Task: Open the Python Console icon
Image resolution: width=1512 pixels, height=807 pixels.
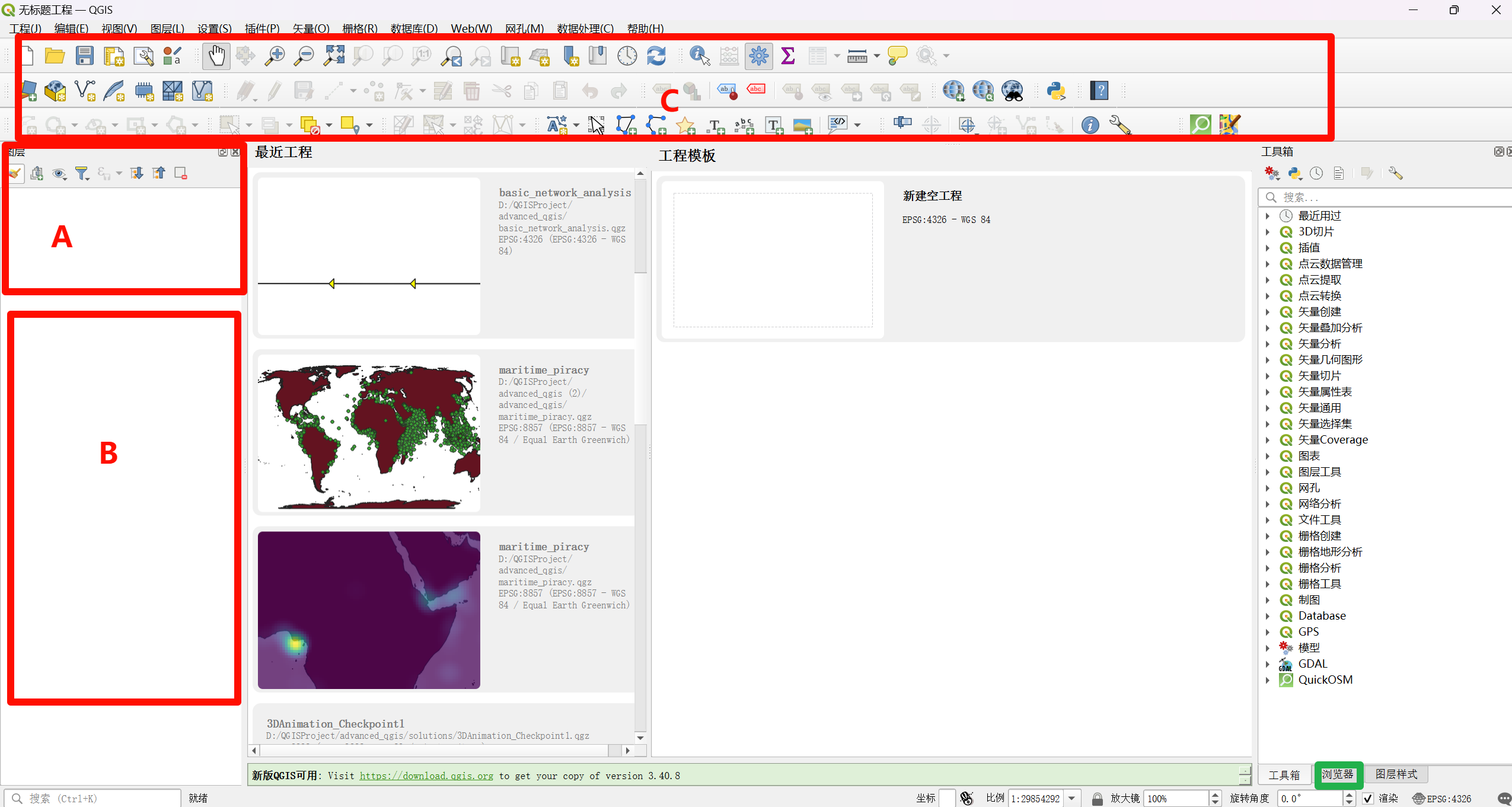Action: pyautogui.click(x=1056, y=91)
